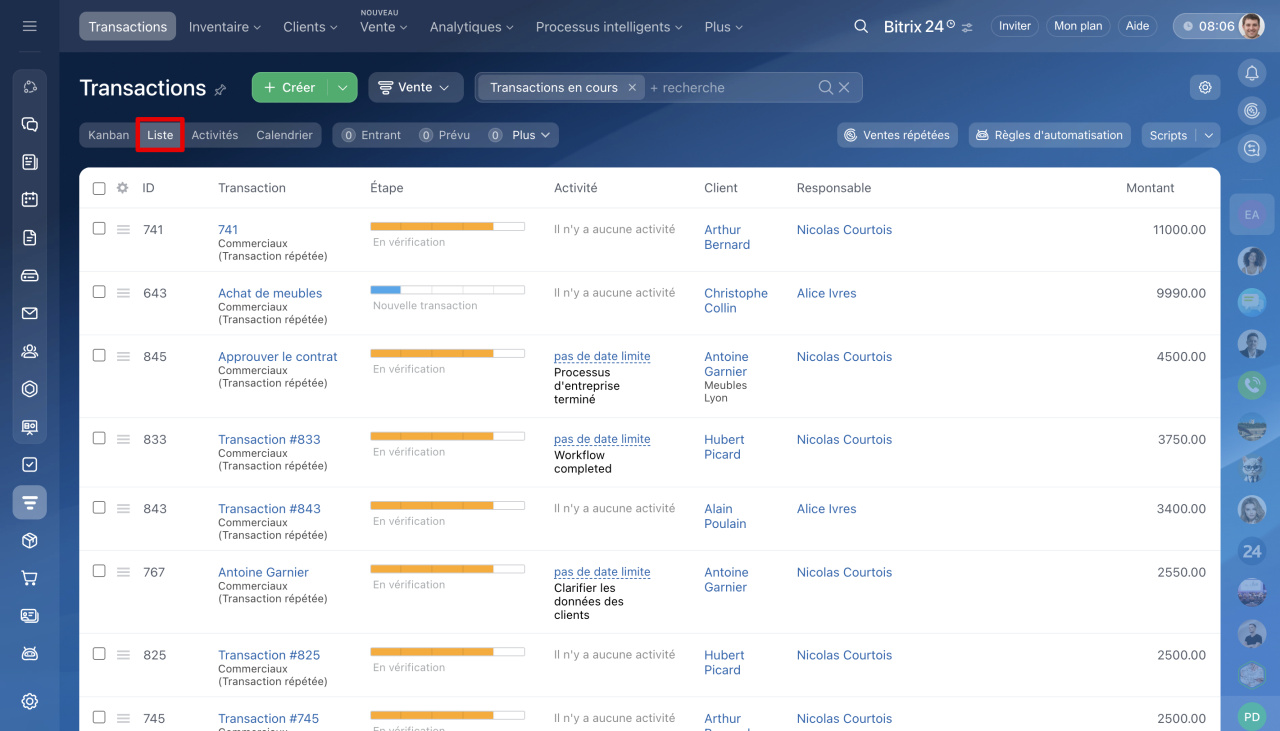Open the settings gear next to search filter
Screen dimensions: 1280x731
point(1205,88)
